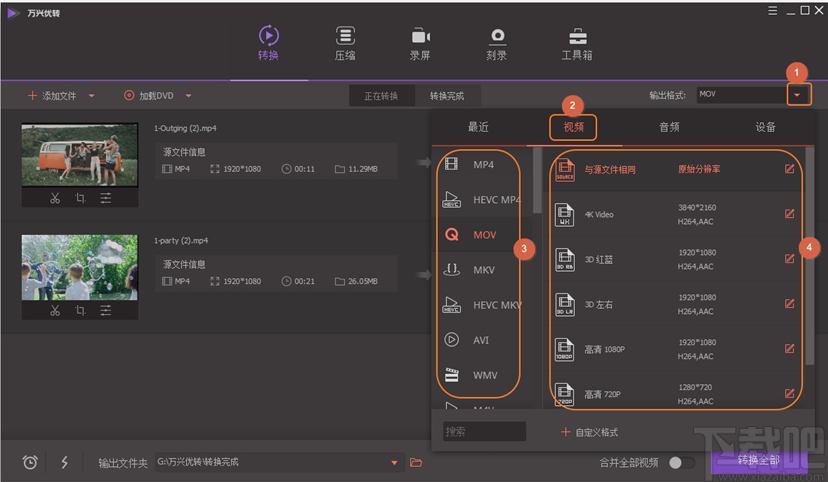Click scissors trim icon for 1-party video
Image resolution: width=828 pixels, height=482 pixels.
tap(55, 310)
